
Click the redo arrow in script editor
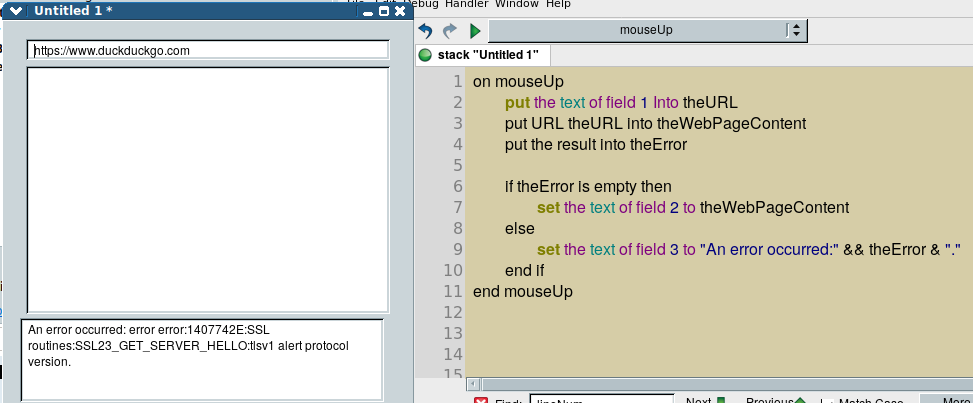point(450,31)
